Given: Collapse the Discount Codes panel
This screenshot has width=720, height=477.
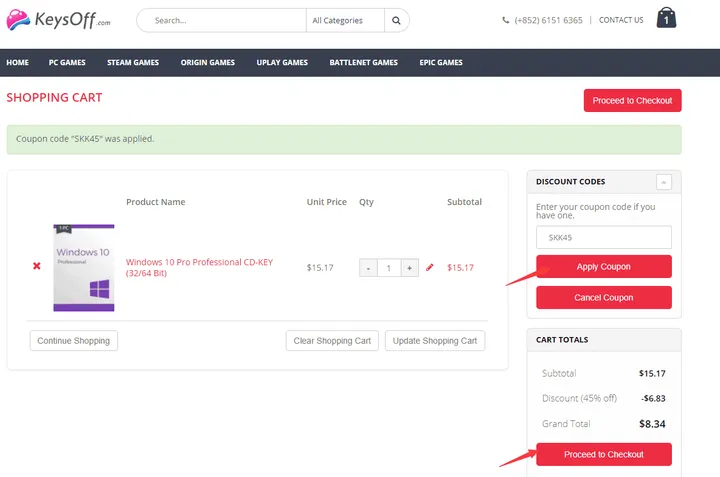Looking at the screenshot, I should point(663,182).
